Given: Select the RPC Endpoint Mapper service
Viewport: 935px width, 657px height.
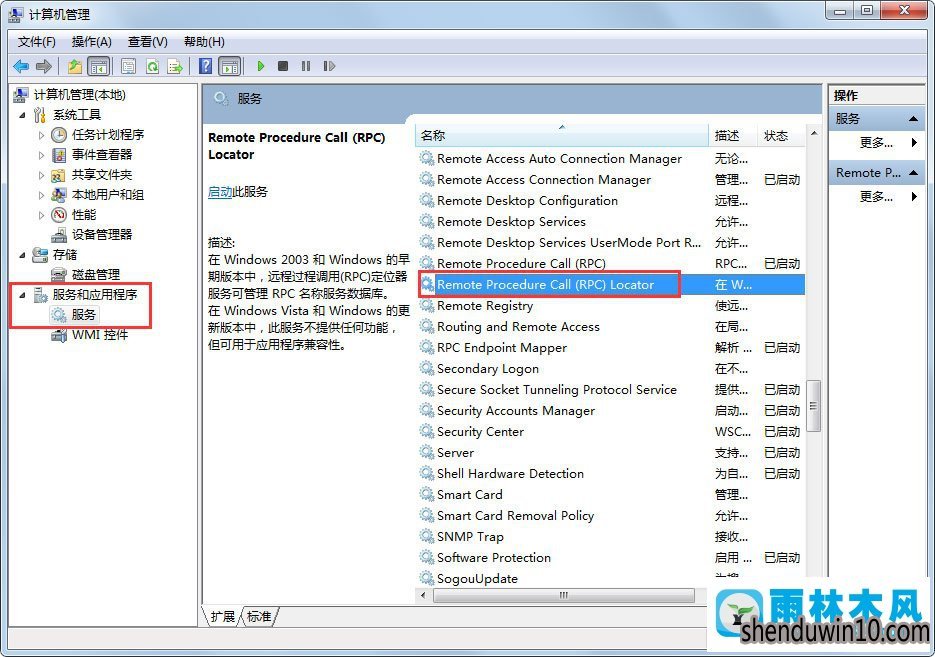Looking at the screenshot, I should click(501, 348).
